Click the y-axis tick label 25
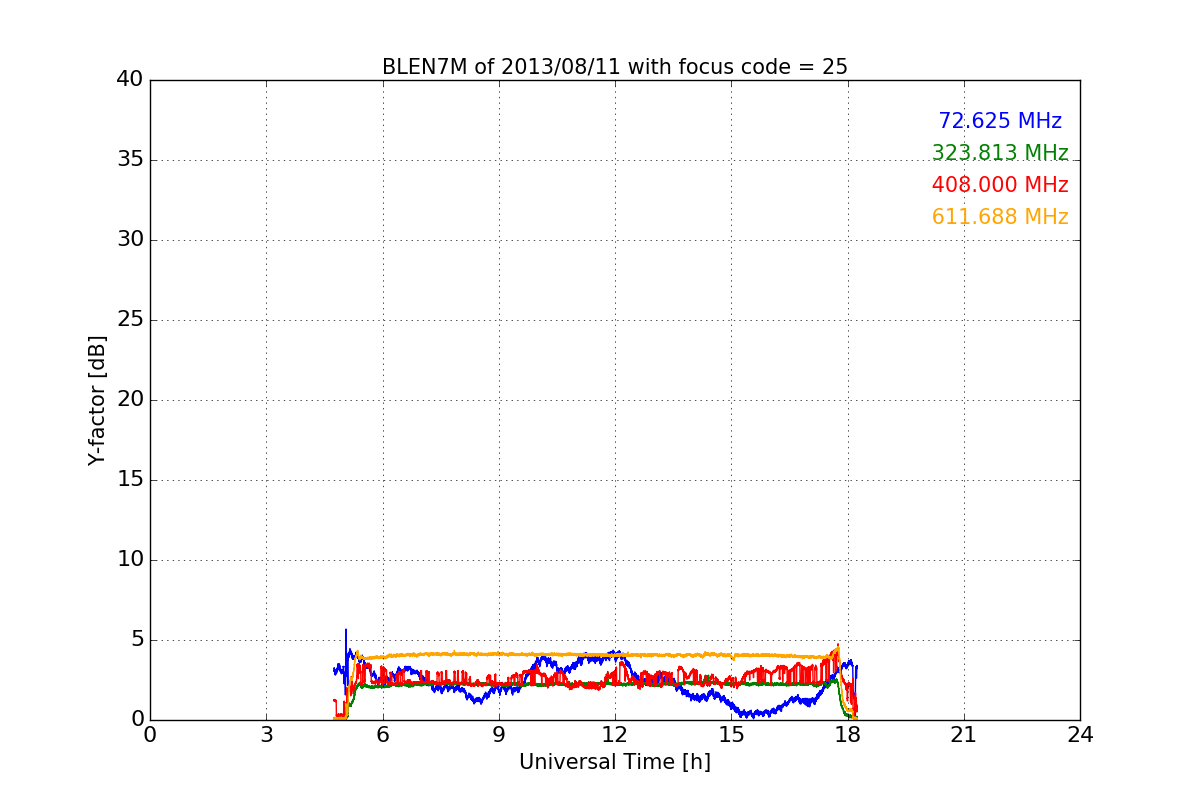This screenshot has height=800, width=1200. (130, 320)
